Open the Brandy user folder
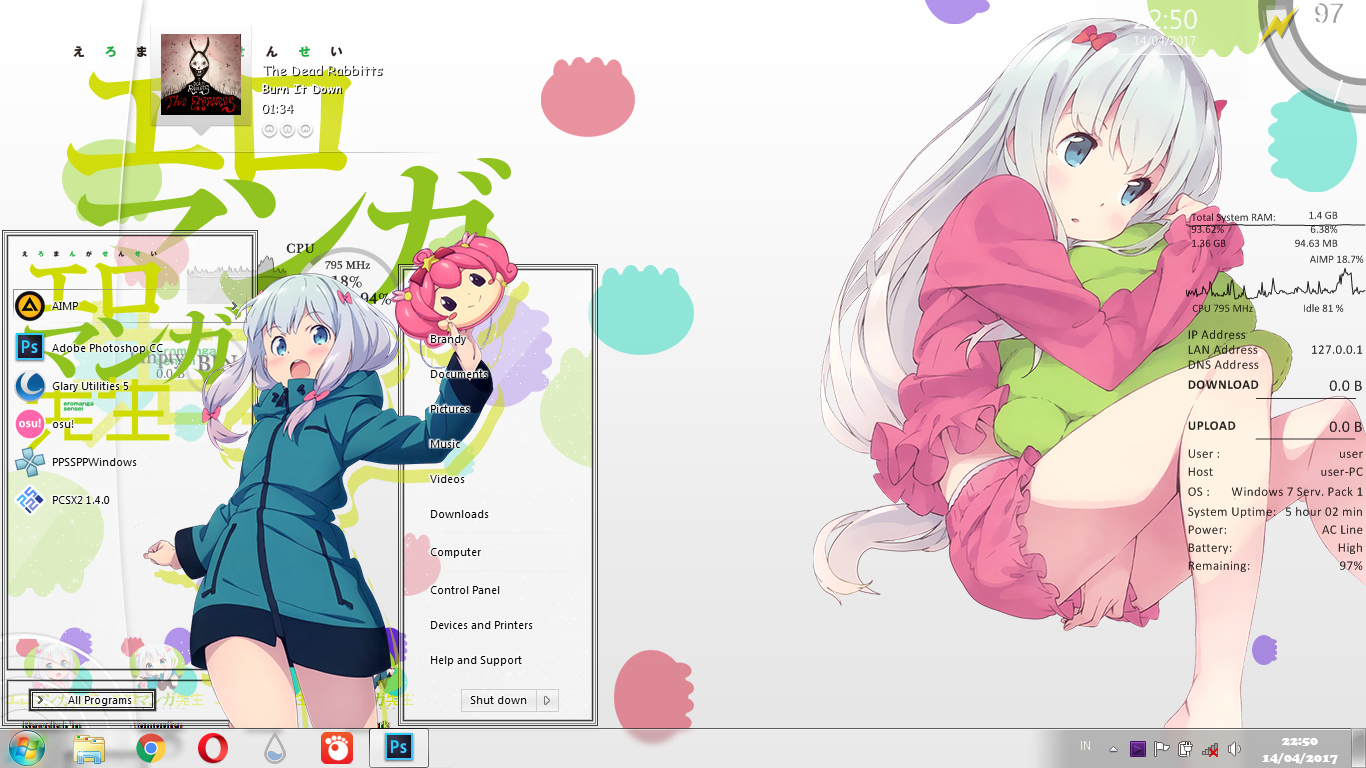Image resolution: width=1366 pixels, height=768 pixels. point(447,339)
